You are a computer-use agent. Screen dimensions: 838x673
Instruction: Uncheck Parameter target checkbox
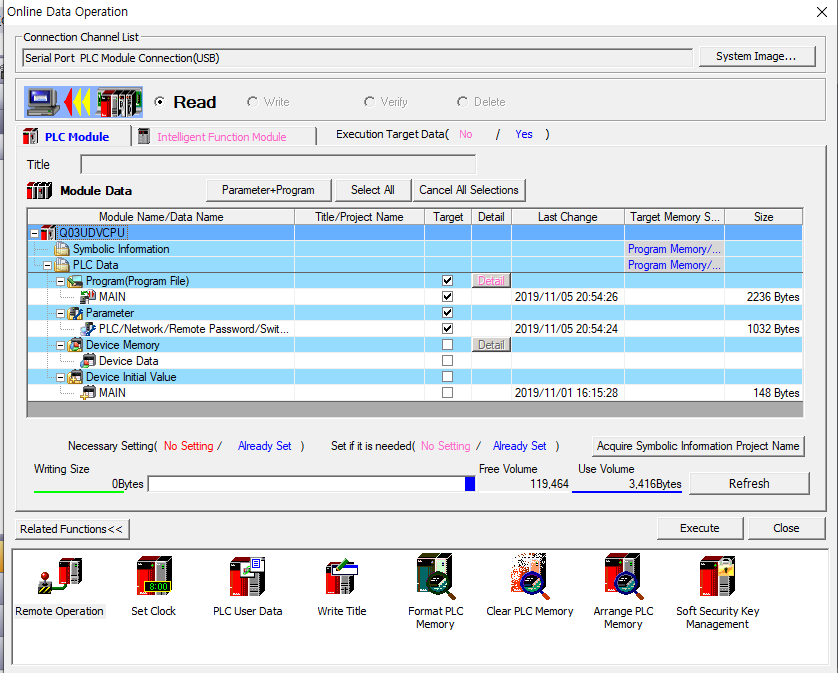coord(447,313)
